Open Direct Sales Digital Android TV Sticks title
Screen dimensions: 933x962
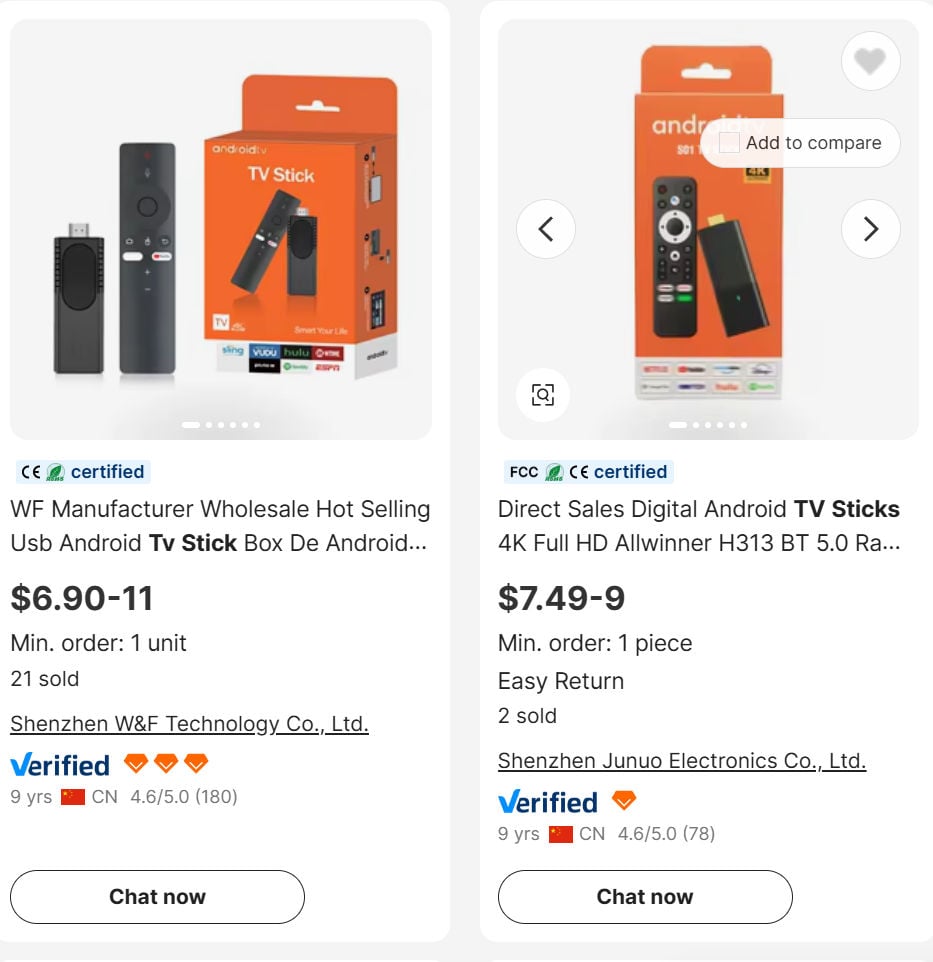point(699,526)
